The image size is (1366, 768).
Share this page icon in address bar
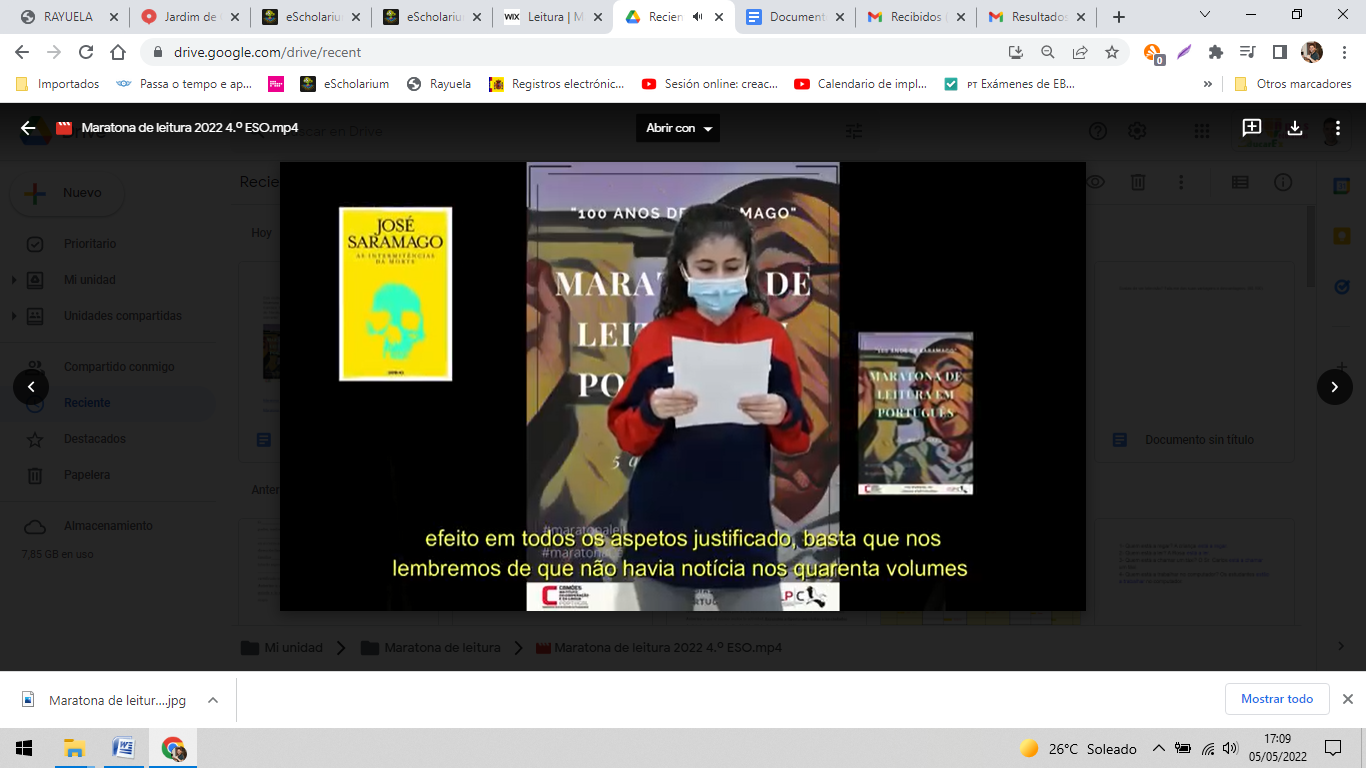[x=1080, y=52]
